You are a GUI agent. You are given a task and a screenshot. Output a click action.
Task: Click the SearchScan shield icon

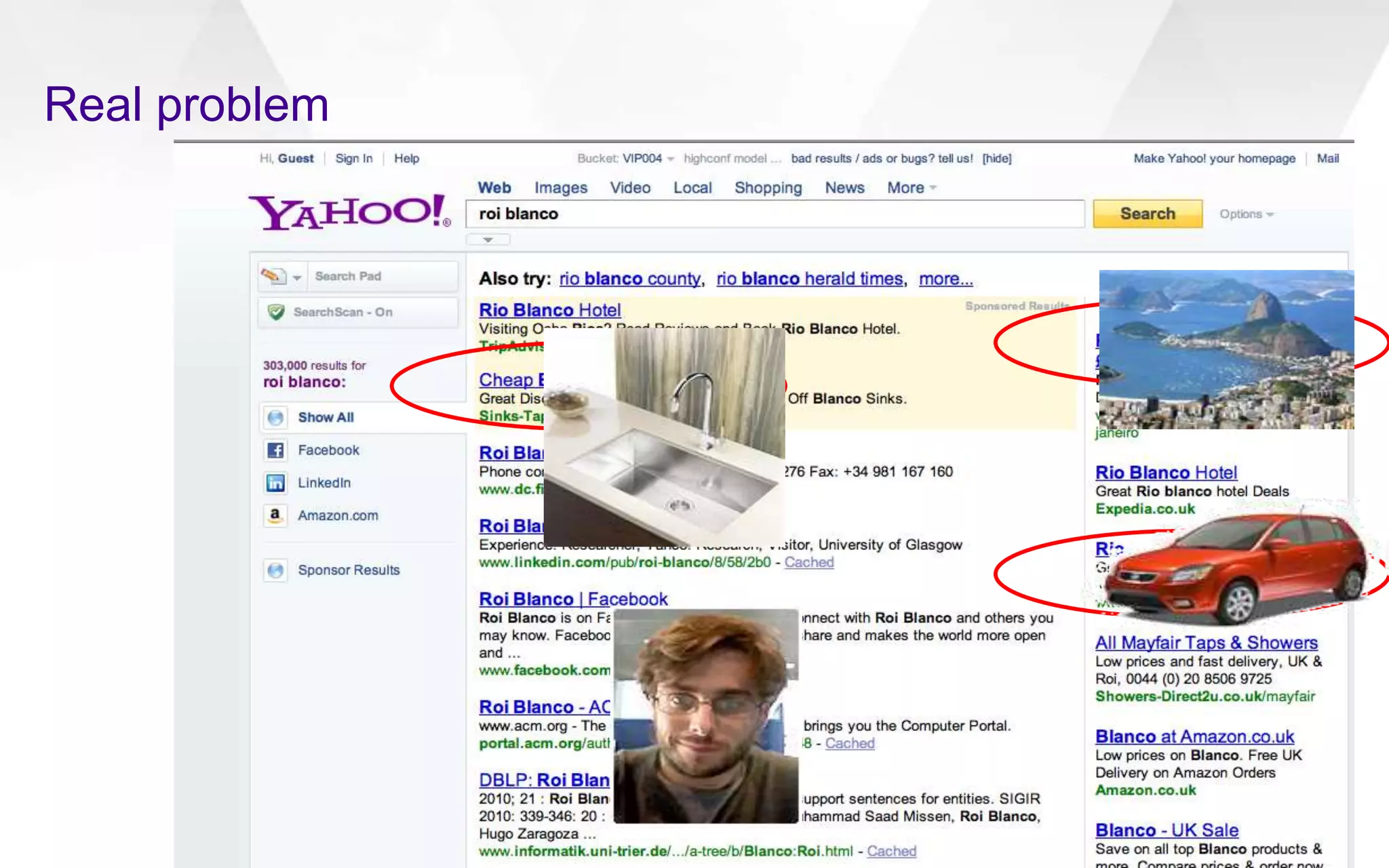coord(276,312)
